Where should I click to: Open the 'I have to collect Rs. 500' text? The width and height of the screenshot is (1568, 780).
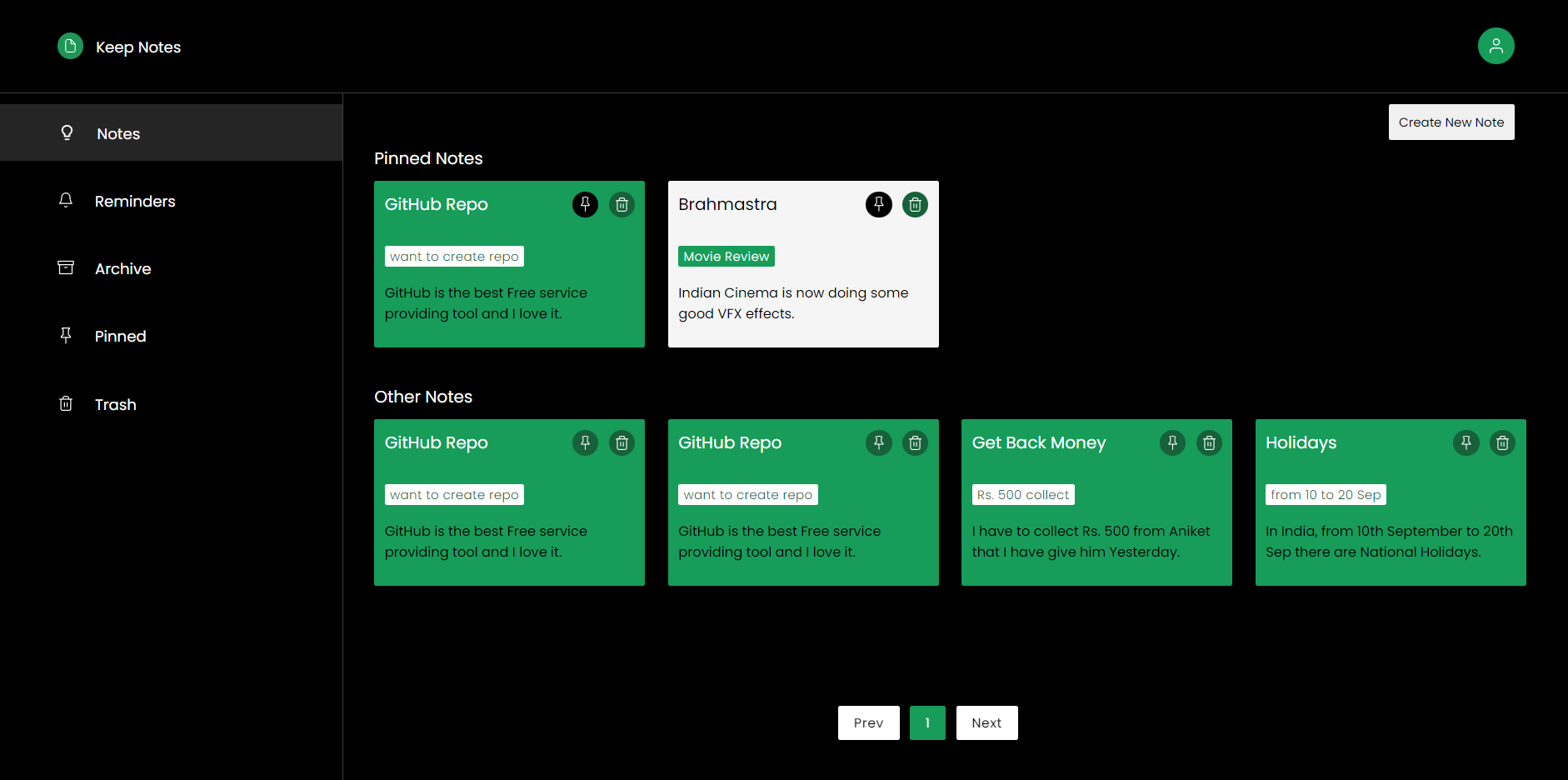coord(1091,542)
